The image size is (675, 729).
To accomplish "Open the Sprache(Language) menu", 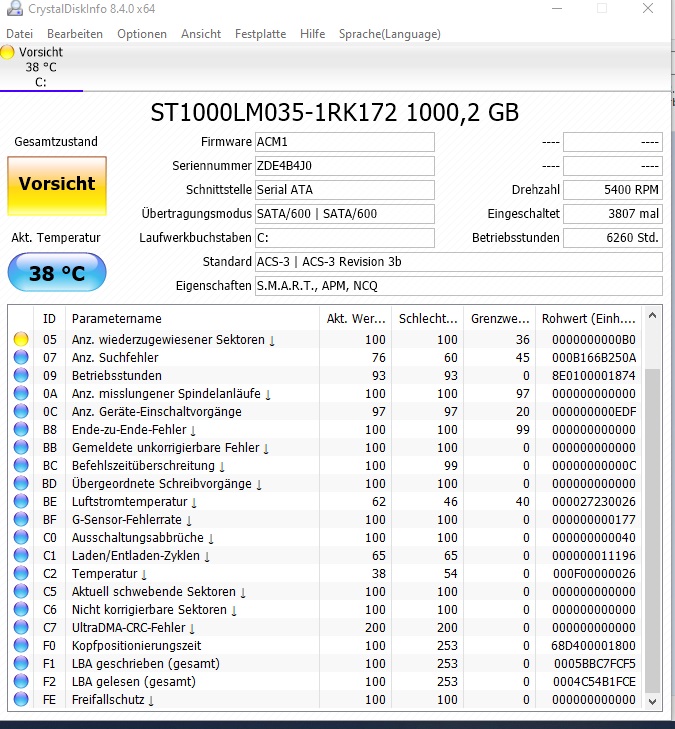I will coord(390,34).
